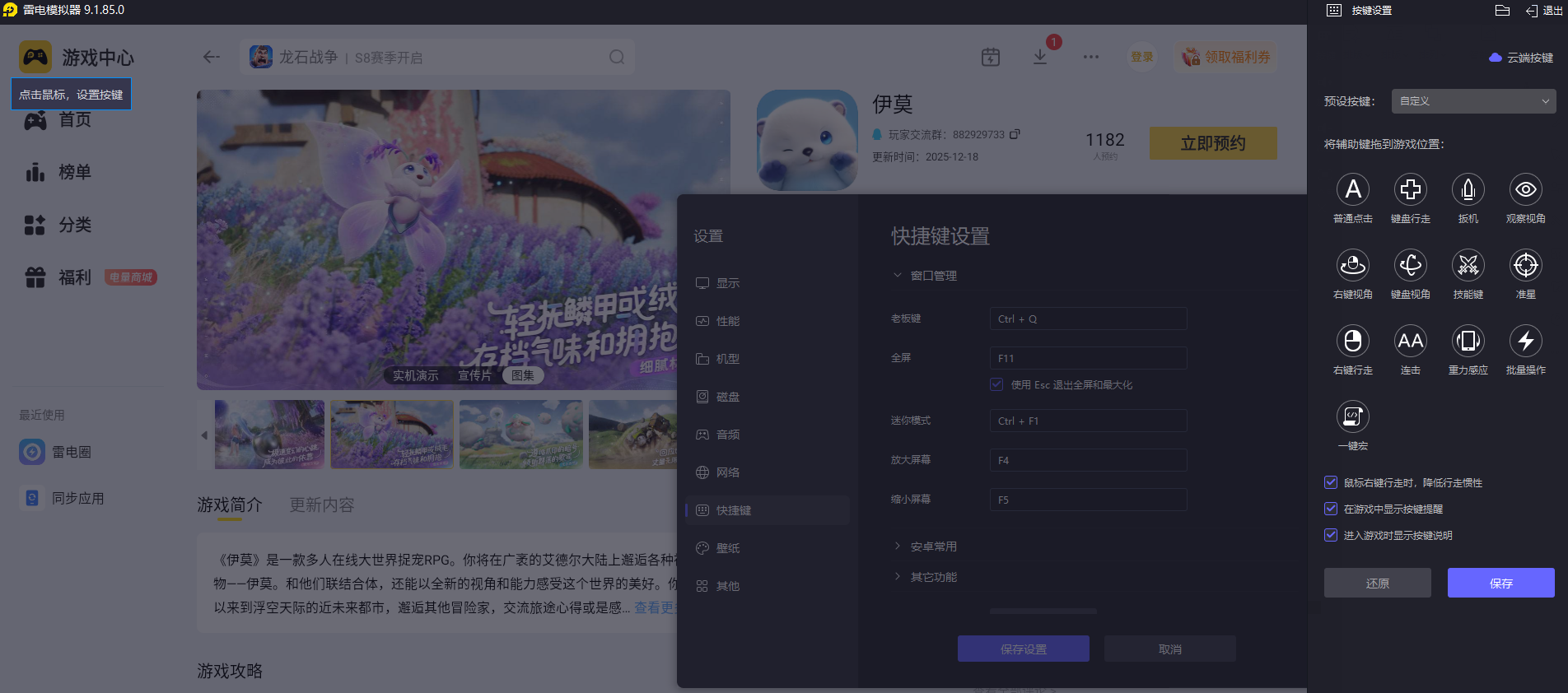Open 云端按键 cloud keymaps
Image resolution: width=1568 pixels, height=693 pixels.
point(1520,58)
